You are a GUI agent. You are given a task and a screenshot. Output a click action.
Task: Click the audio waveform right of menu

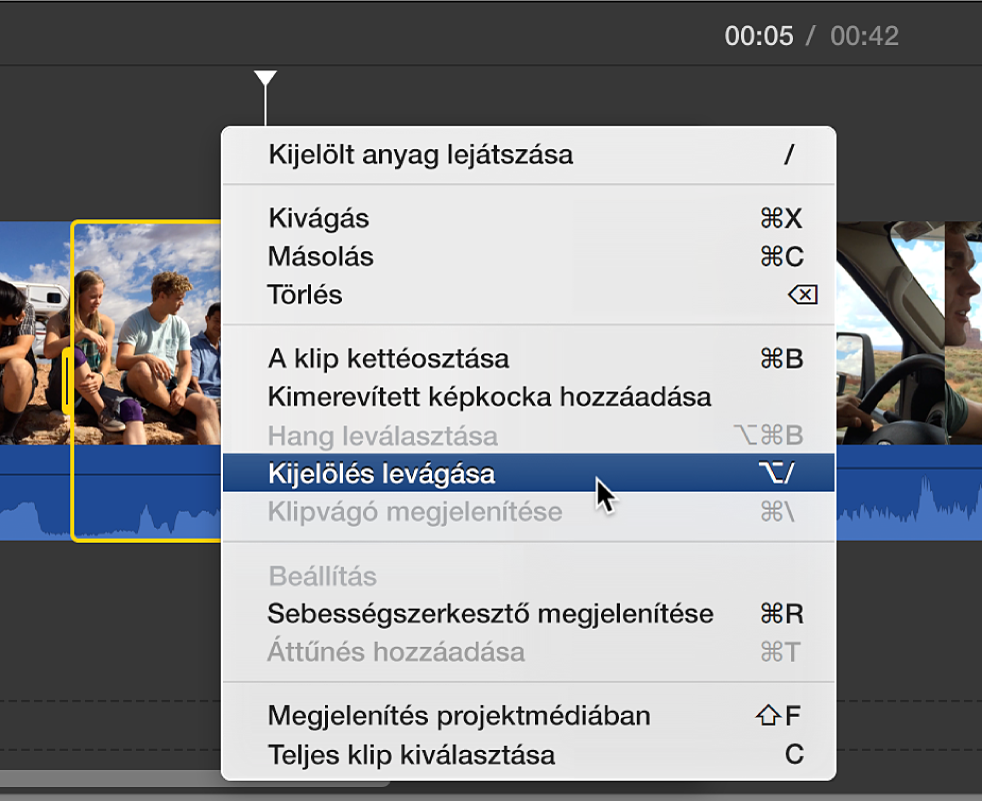click(x=905, y=495)
